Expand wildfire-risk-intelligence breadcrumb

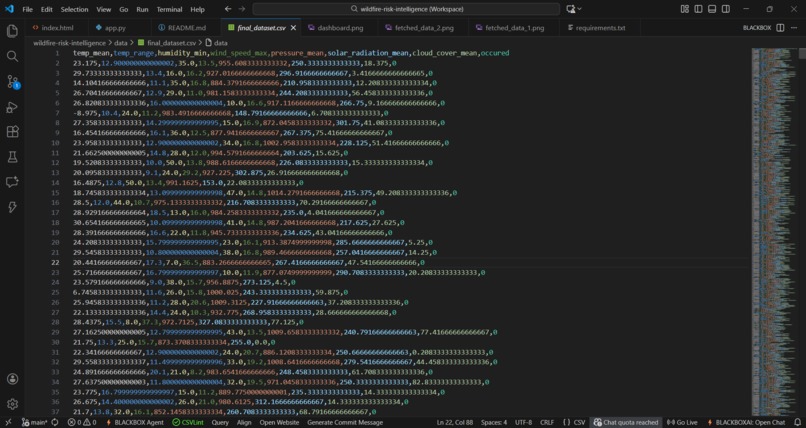[69, 43]
